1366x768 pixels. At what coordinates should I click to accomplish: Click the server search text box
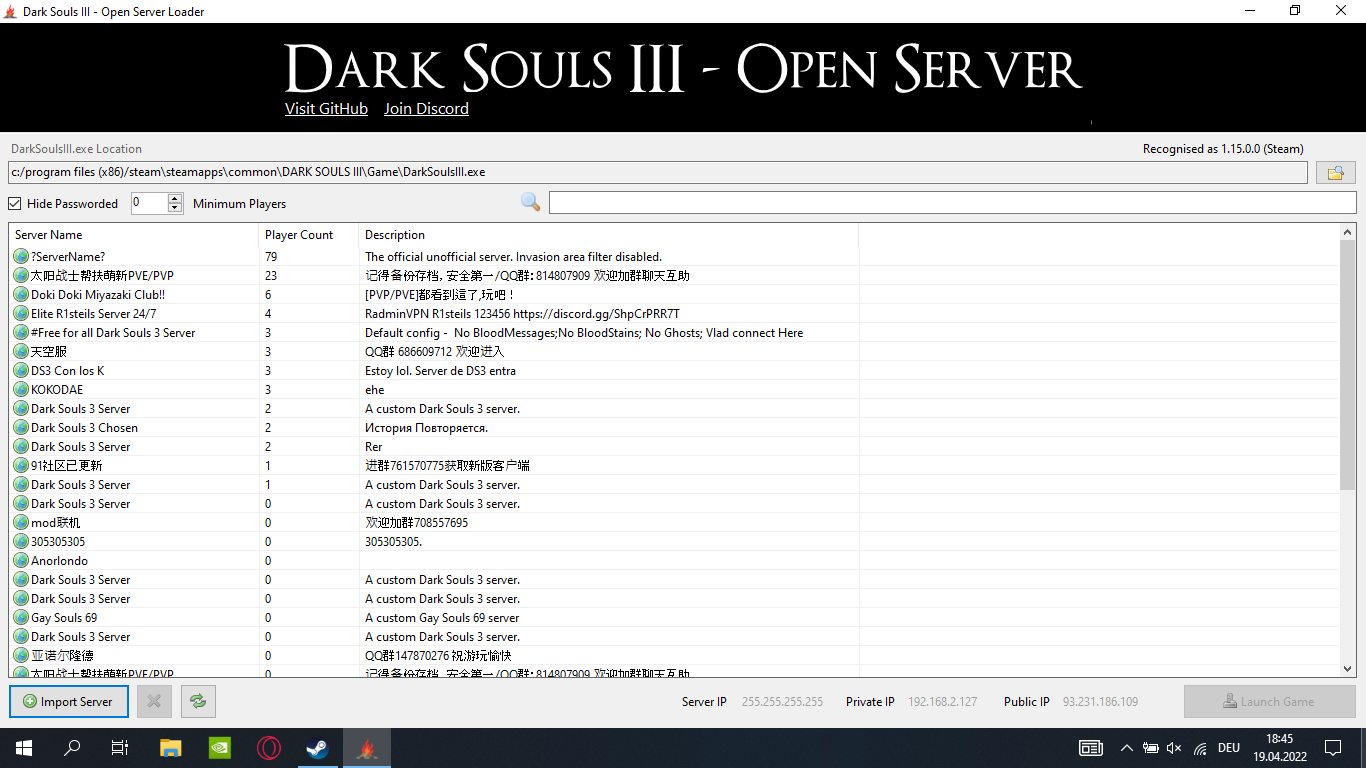952,203
